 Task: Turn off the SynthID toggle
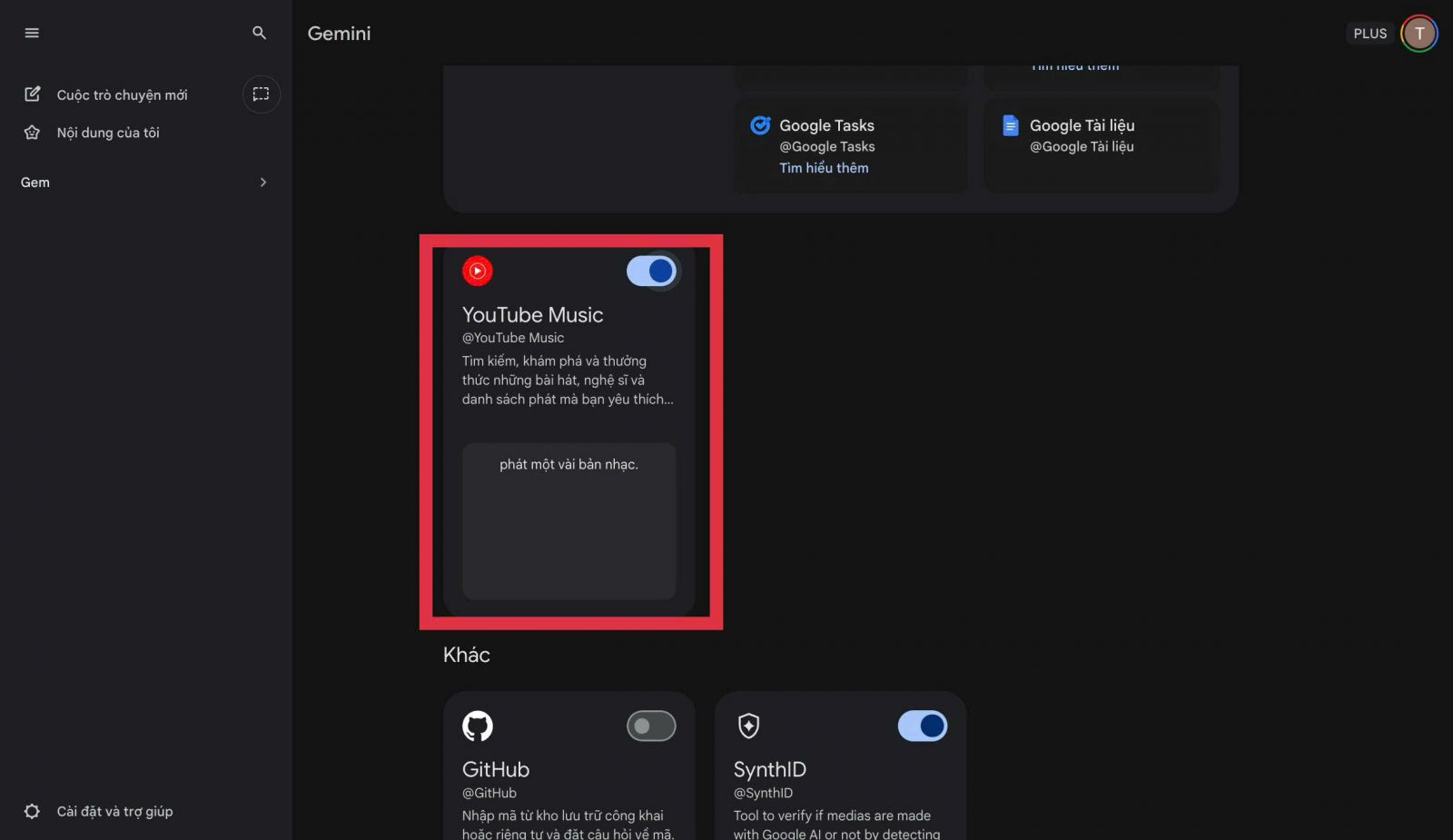click(922, 726)
